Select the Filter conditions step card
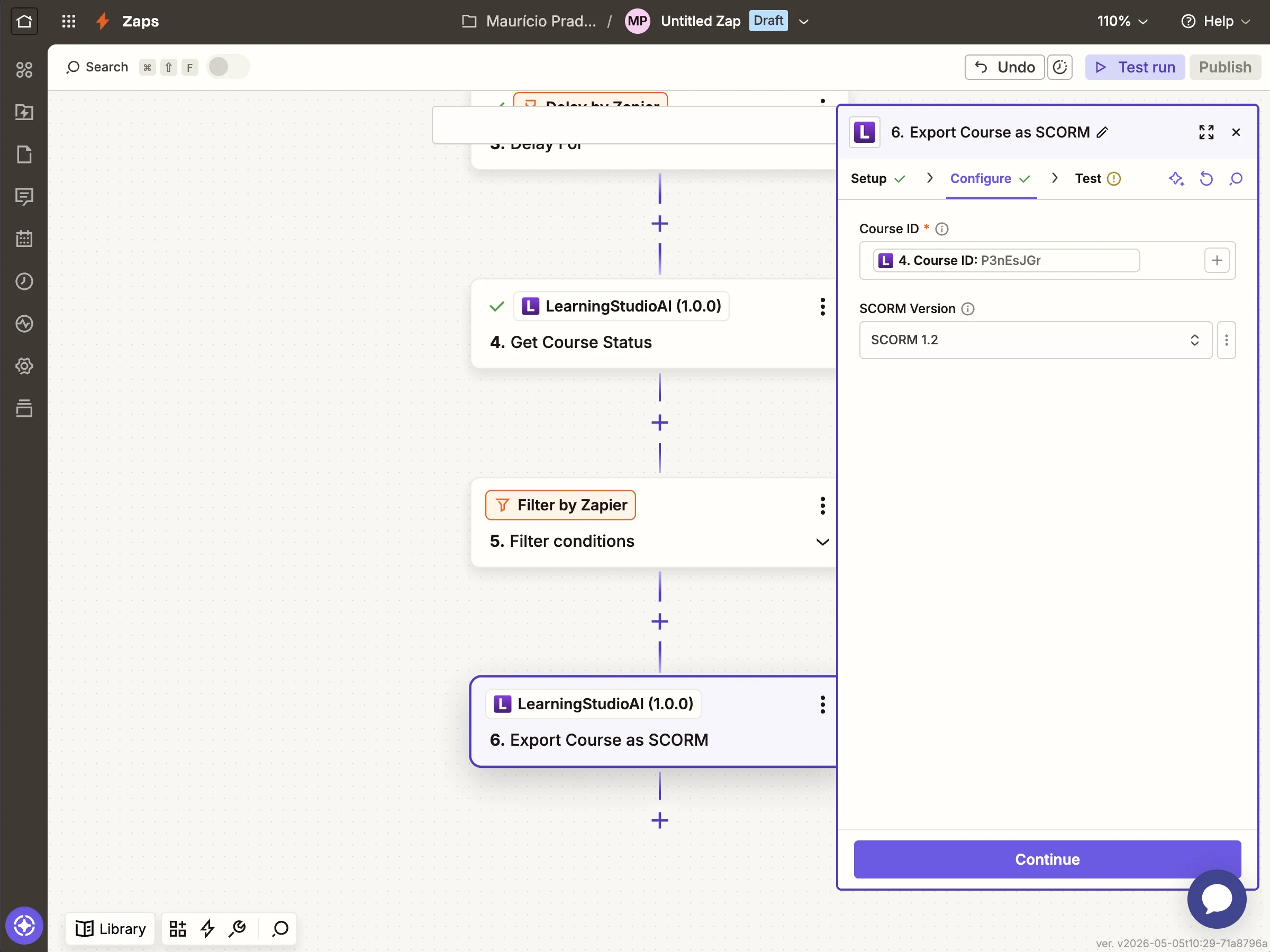This screenshot has height=952, width=1270. (654, 524)
